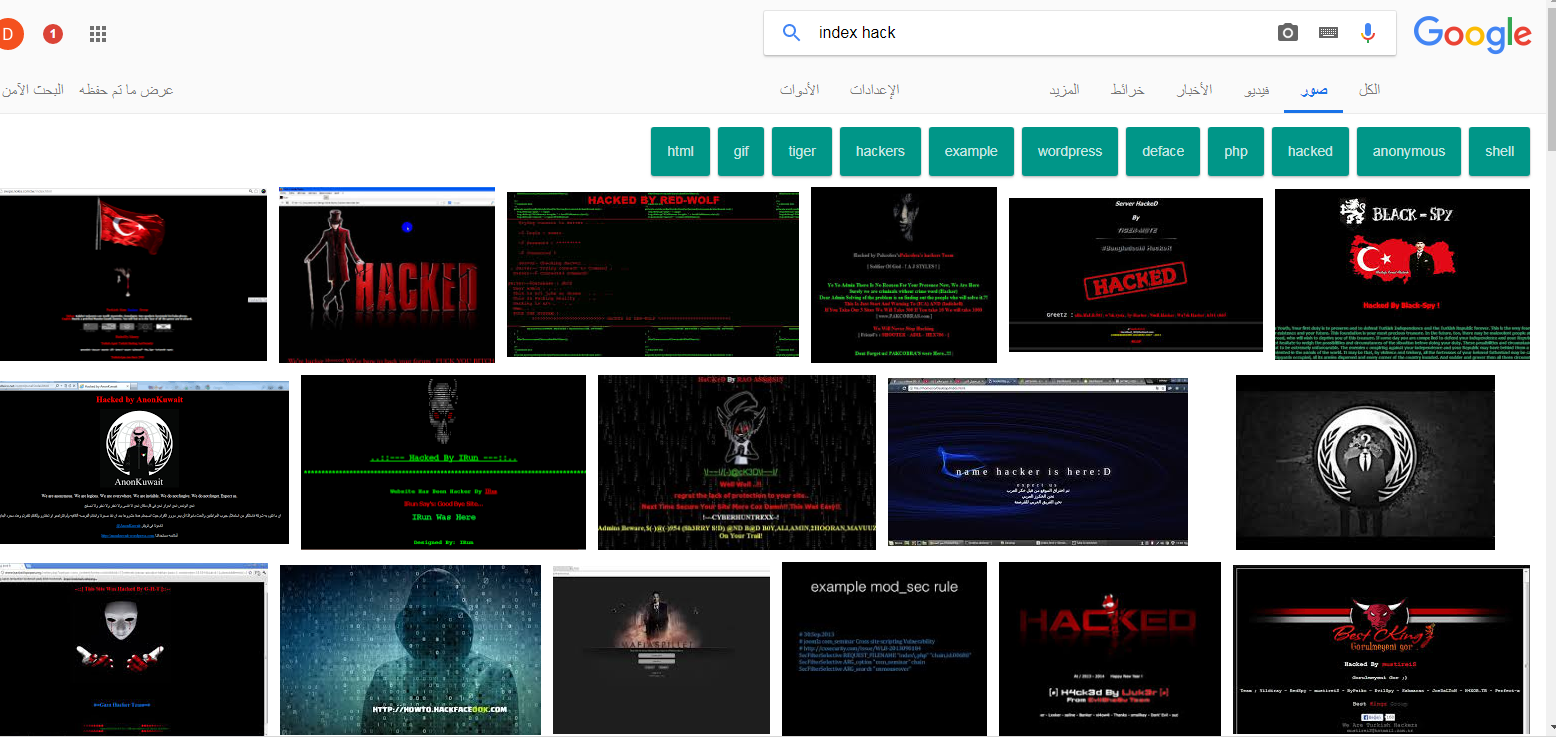Viewport: 1556px width, 737px height.
Task: Open the الأخبار tab
Action: [x=1194, y=90]
